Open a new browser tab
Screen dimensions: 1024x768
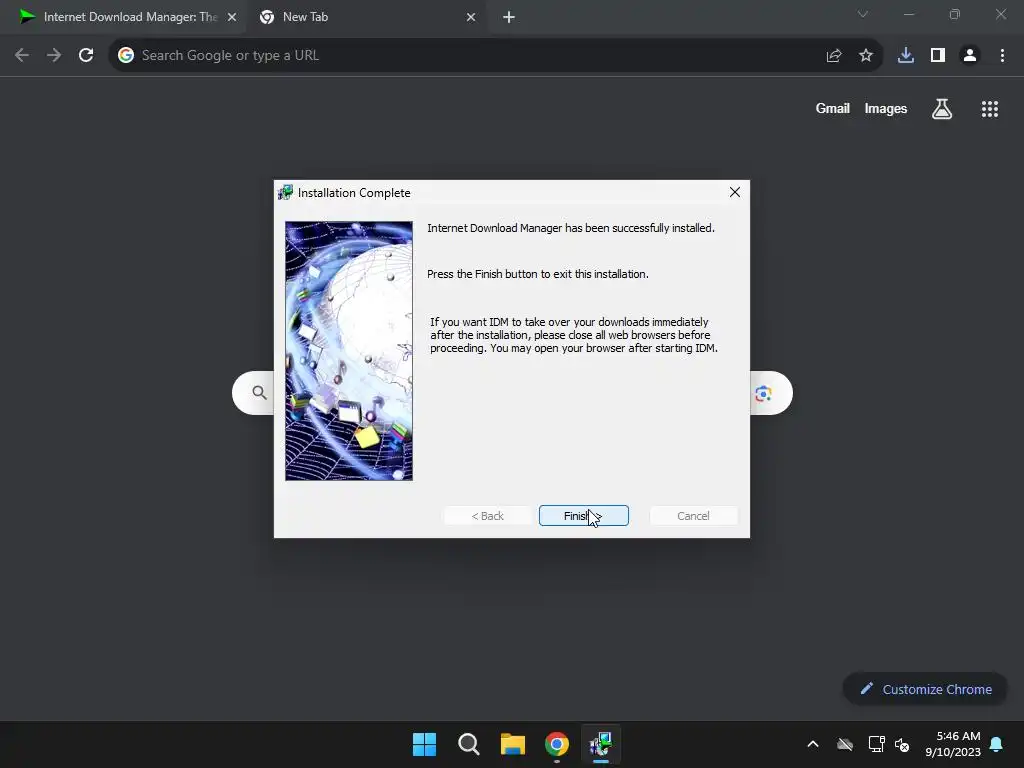pos(509,18)
